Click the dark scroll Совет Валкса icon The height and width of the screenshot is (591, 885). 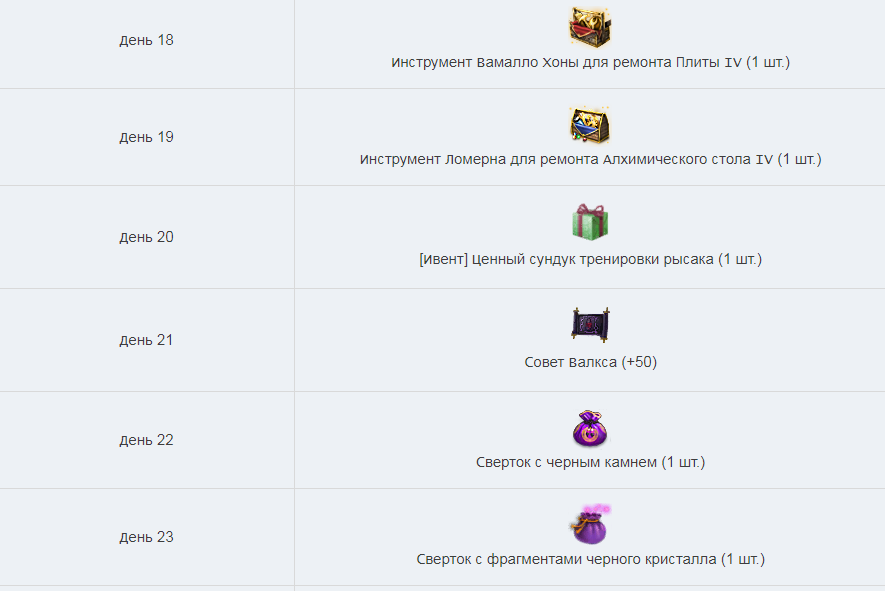click(590, 325)
